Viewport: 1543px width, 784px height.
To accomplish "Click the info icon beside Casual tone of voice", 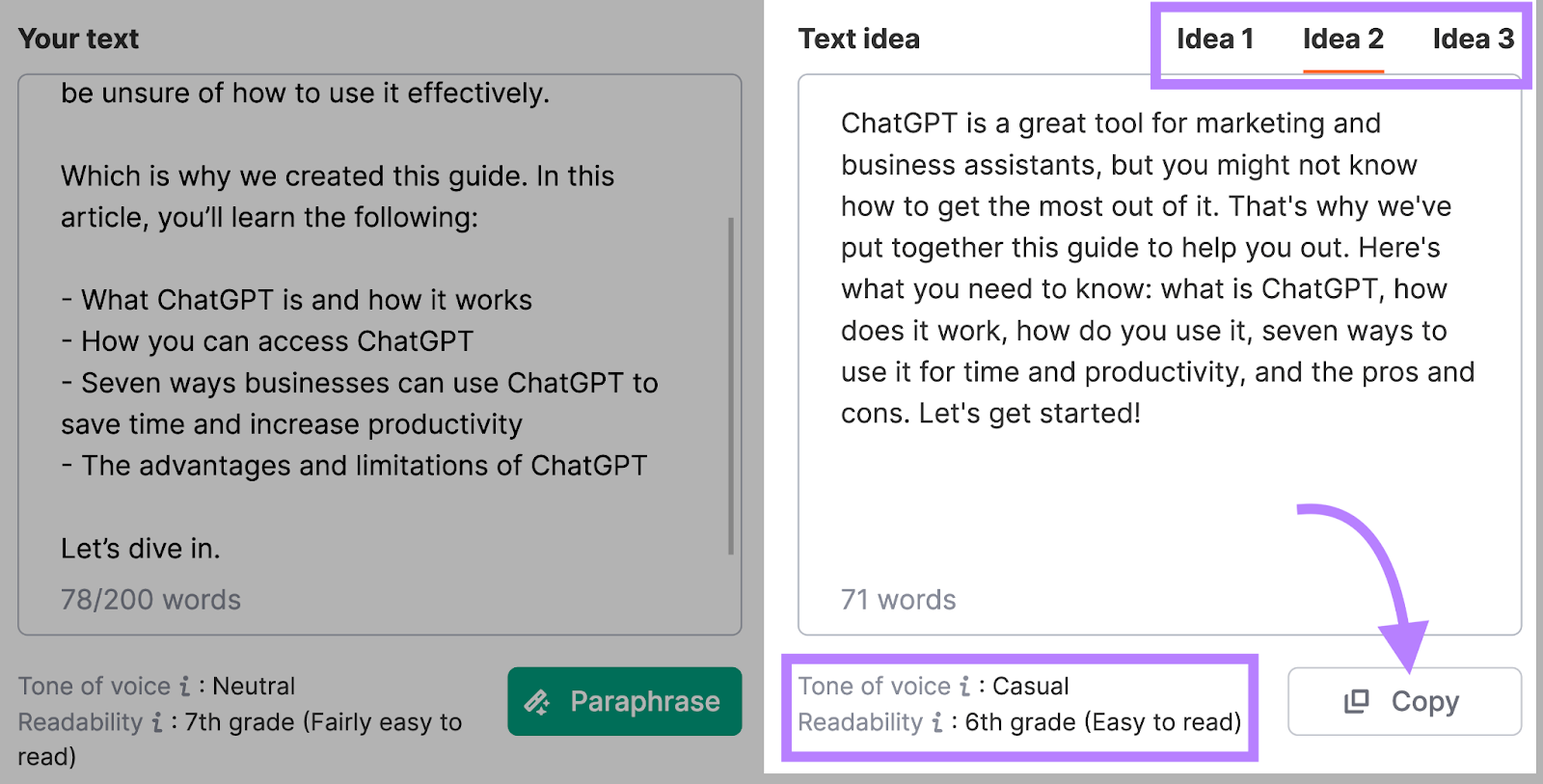I will click(964, 687).
